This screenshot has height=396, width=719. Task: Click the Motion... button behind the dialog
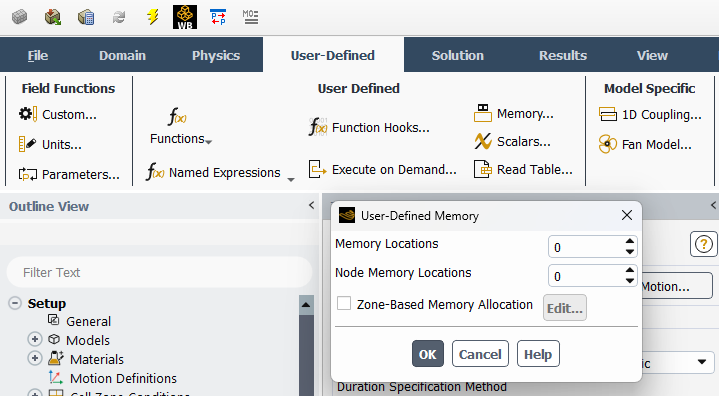pos(677,286)
